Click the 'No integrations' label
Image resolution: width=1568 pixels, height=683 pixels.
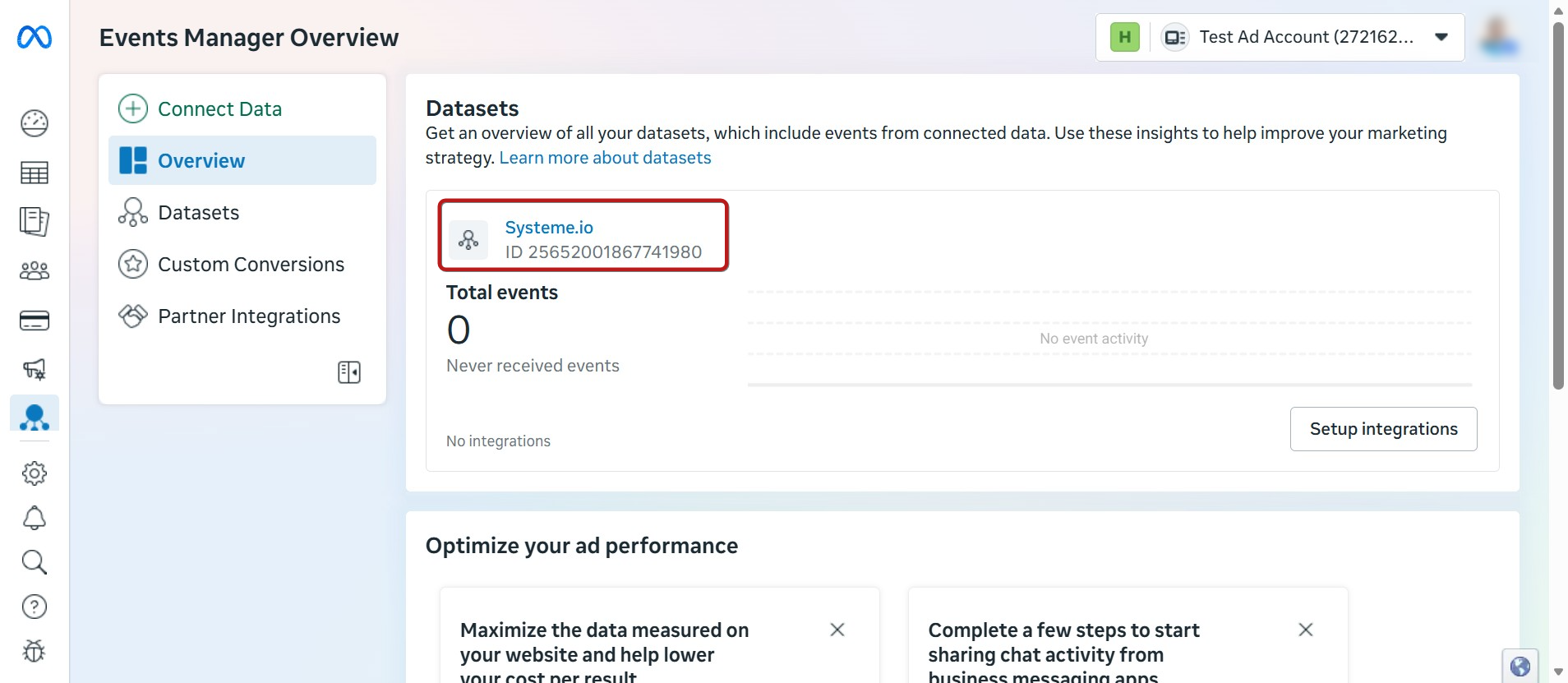[498, 441]
